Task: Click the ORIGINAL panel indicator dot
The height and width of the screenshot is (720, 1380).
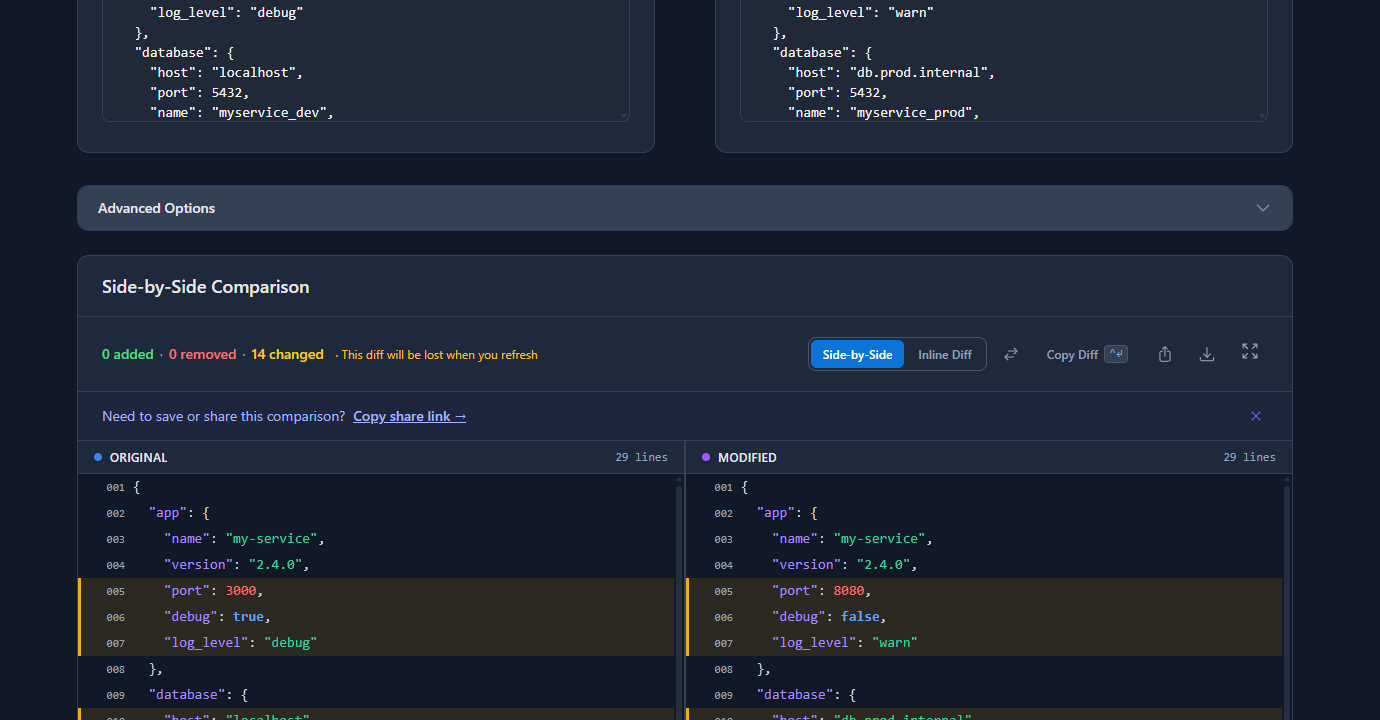Action: tap(98, 456)
